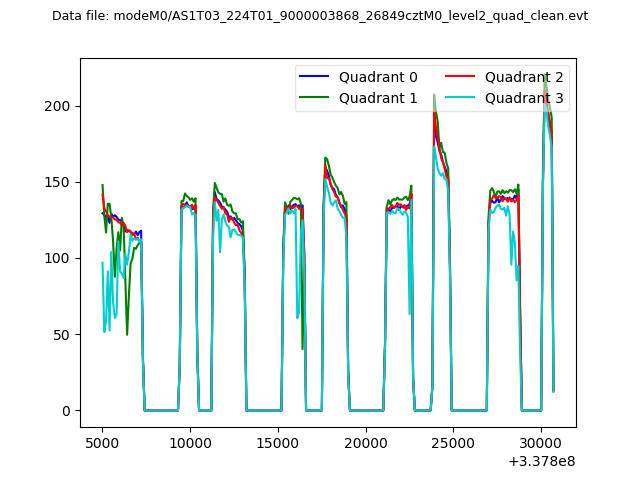This screenshot has width=640, height=480.
Task: Click the cyan line swatch in legend
Action: [462, 97]
